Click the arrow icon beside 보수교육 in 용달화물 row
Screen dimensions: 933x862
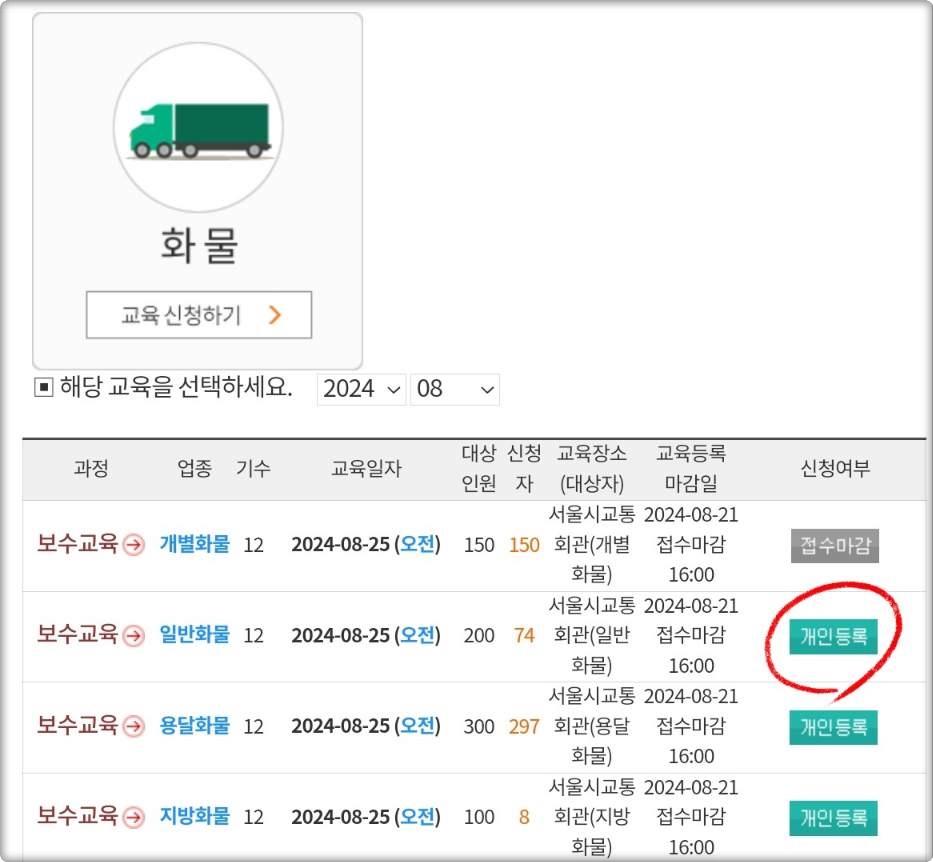(x=135, y=727)
